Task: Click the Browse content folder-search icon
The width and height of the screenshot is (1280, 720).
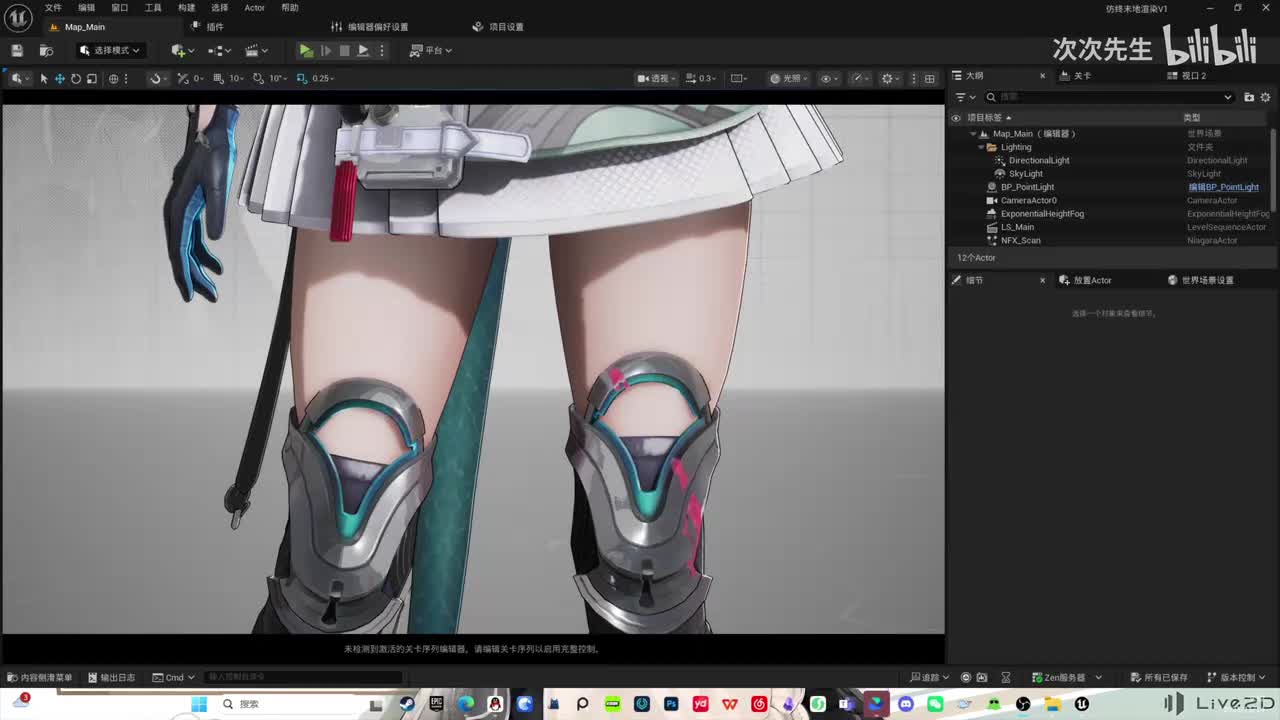Action: [x=46, y=50]
